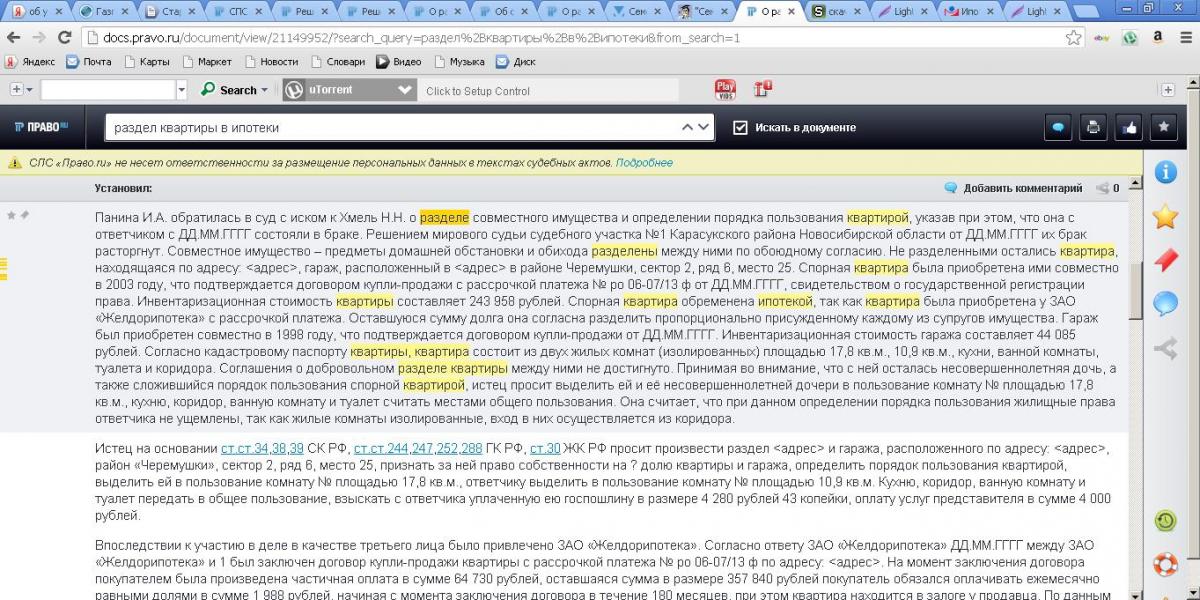
Task: Click the star favorites icon in dark header
Action: [1163, 127]
